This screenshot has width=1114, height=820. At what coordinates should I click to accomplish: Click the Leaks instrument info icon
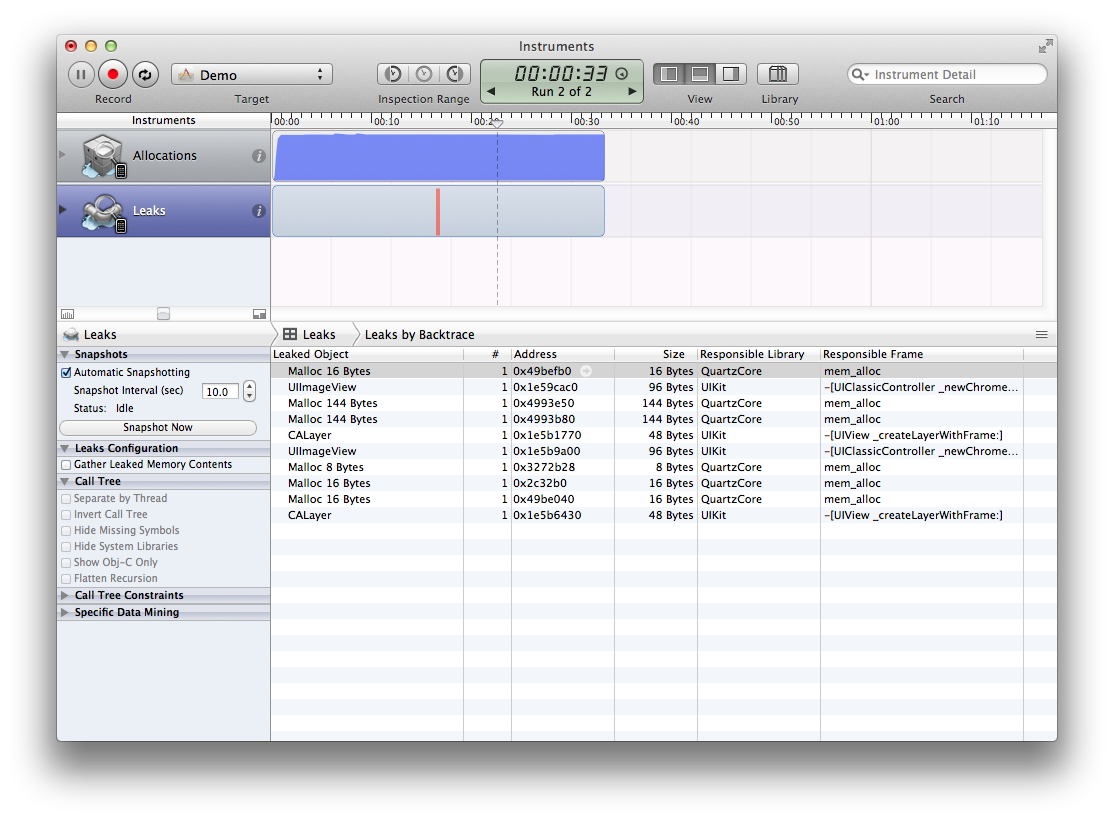pos(258,211)
